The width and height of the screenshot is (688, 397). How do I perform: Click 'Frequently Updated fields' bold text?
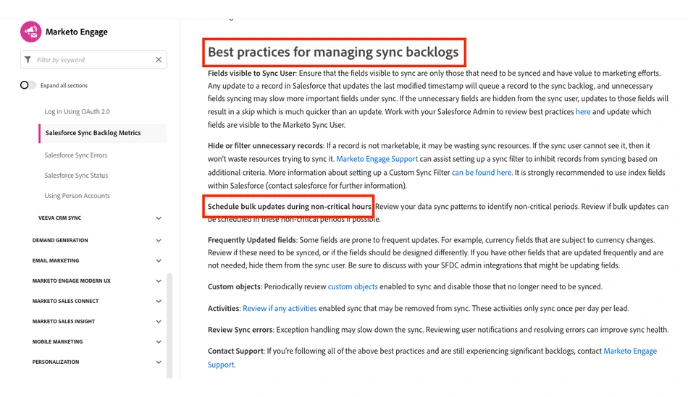point(253,240)
